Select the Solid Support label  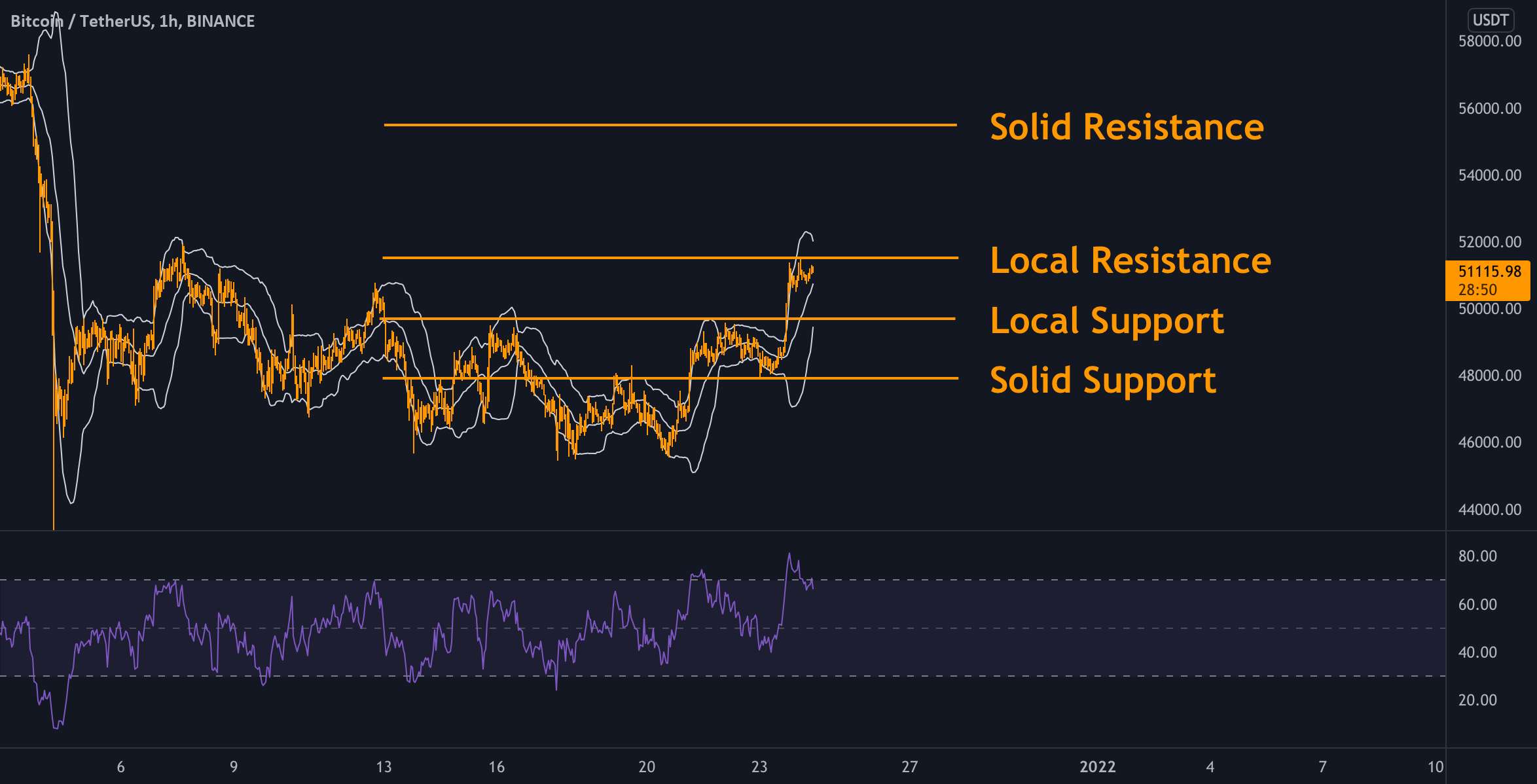point(1103,381)
